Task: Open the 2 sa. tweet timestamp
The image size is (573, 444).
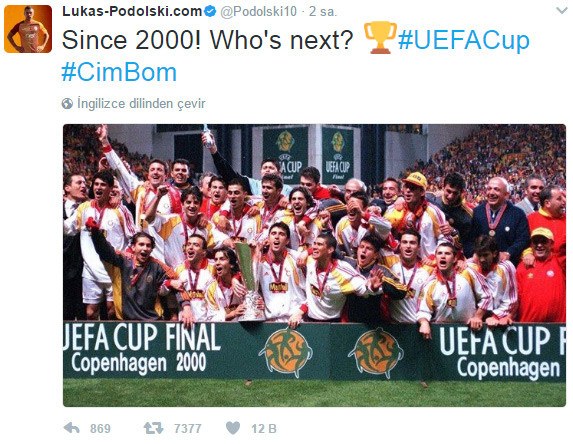Action: [323, 12]
